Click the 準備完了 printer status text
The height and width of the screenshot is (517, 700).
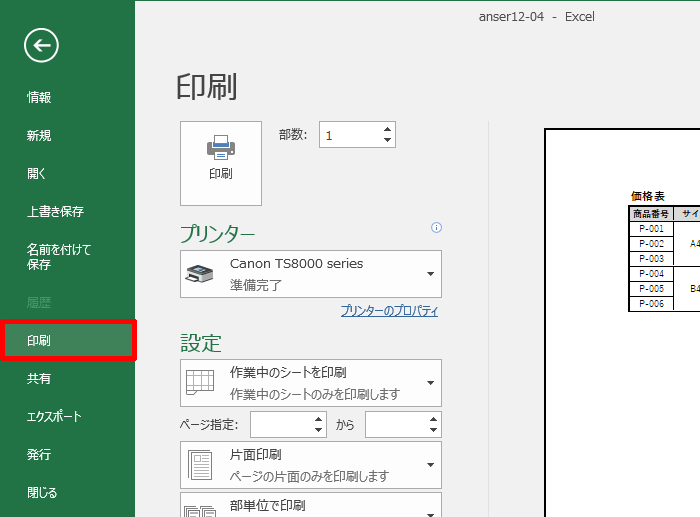tap(256, 285)
